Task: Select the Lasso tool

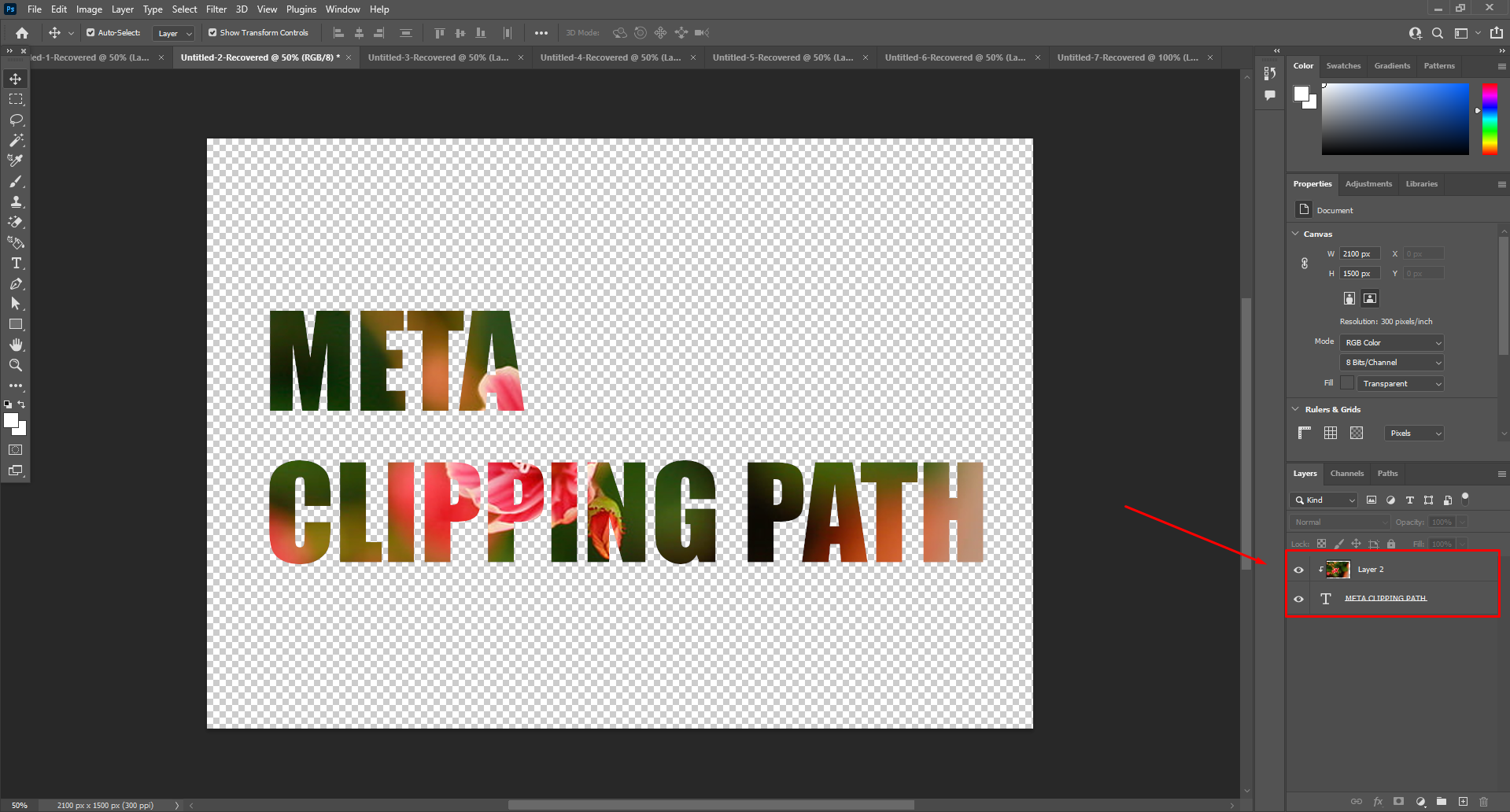Action: click(16, 120)
